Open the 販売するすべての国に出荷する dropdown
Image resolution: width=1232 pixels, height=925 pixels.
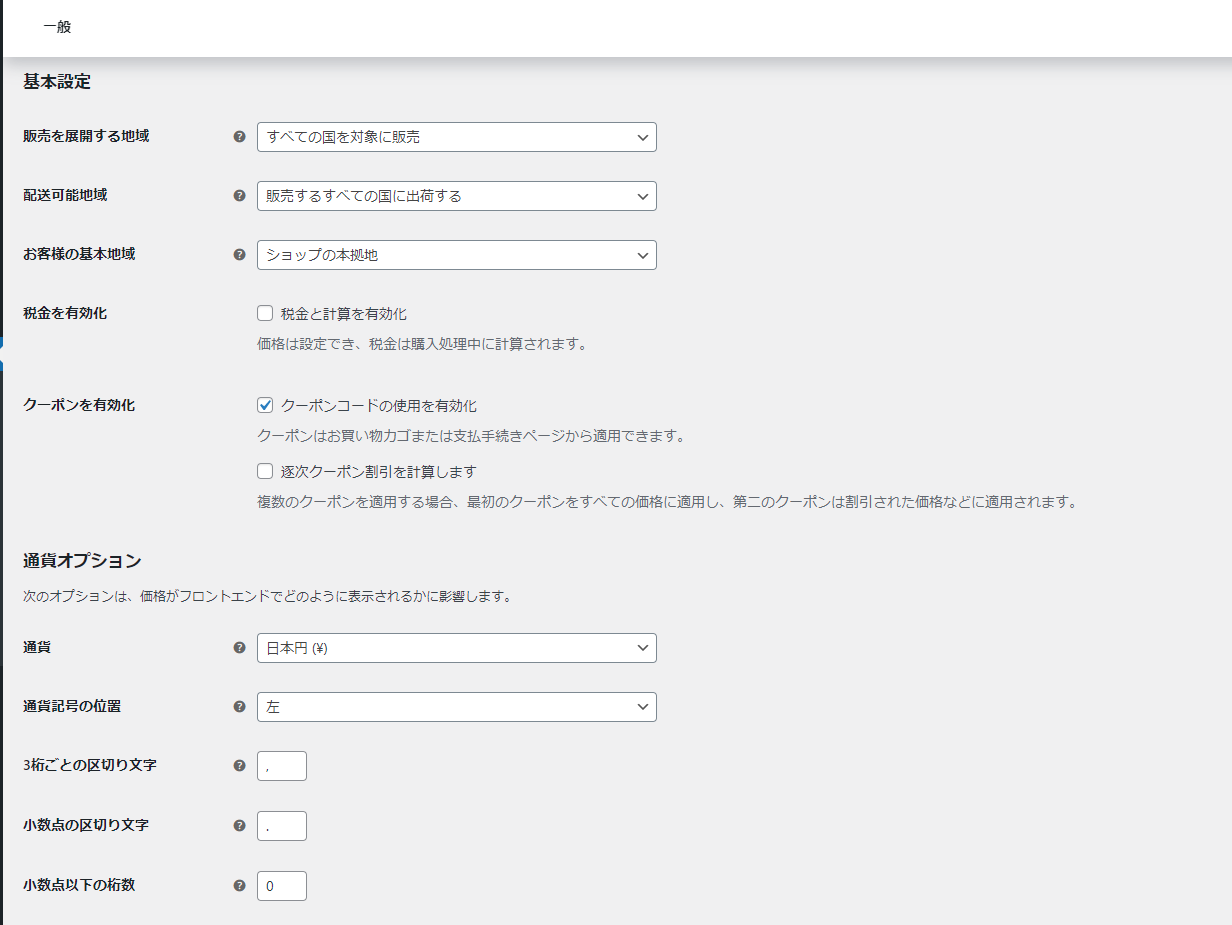click(x=457, y=196)
